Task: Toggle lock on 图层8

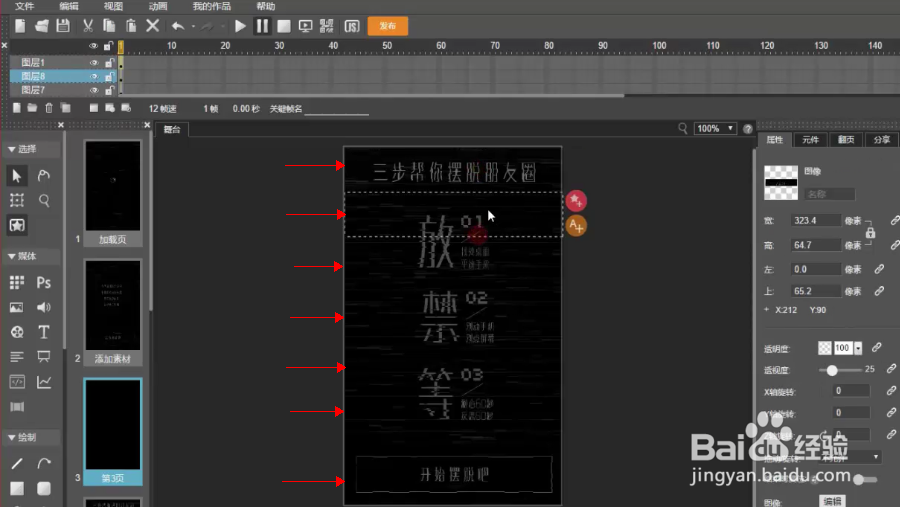Action: [109, 76]
